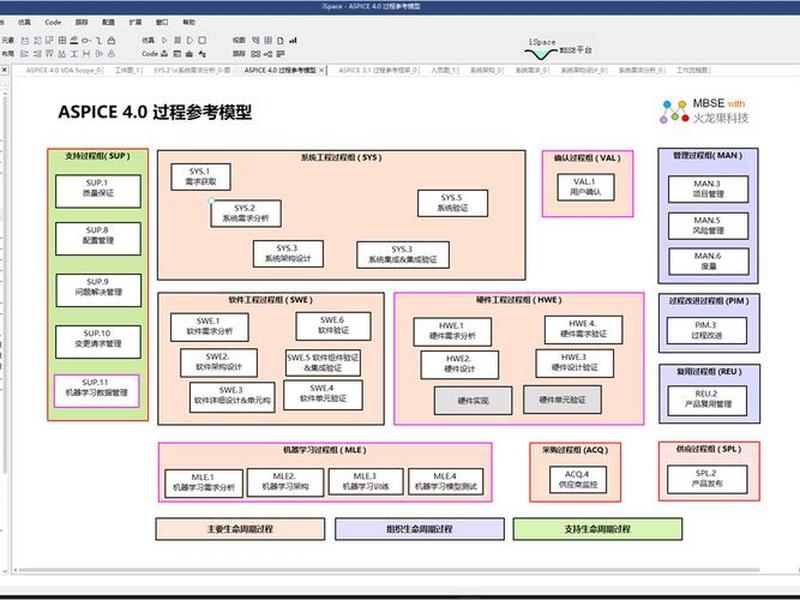Select the SWE.6 软件验证 block
The image size is (800, 600).
click(333, 326)
